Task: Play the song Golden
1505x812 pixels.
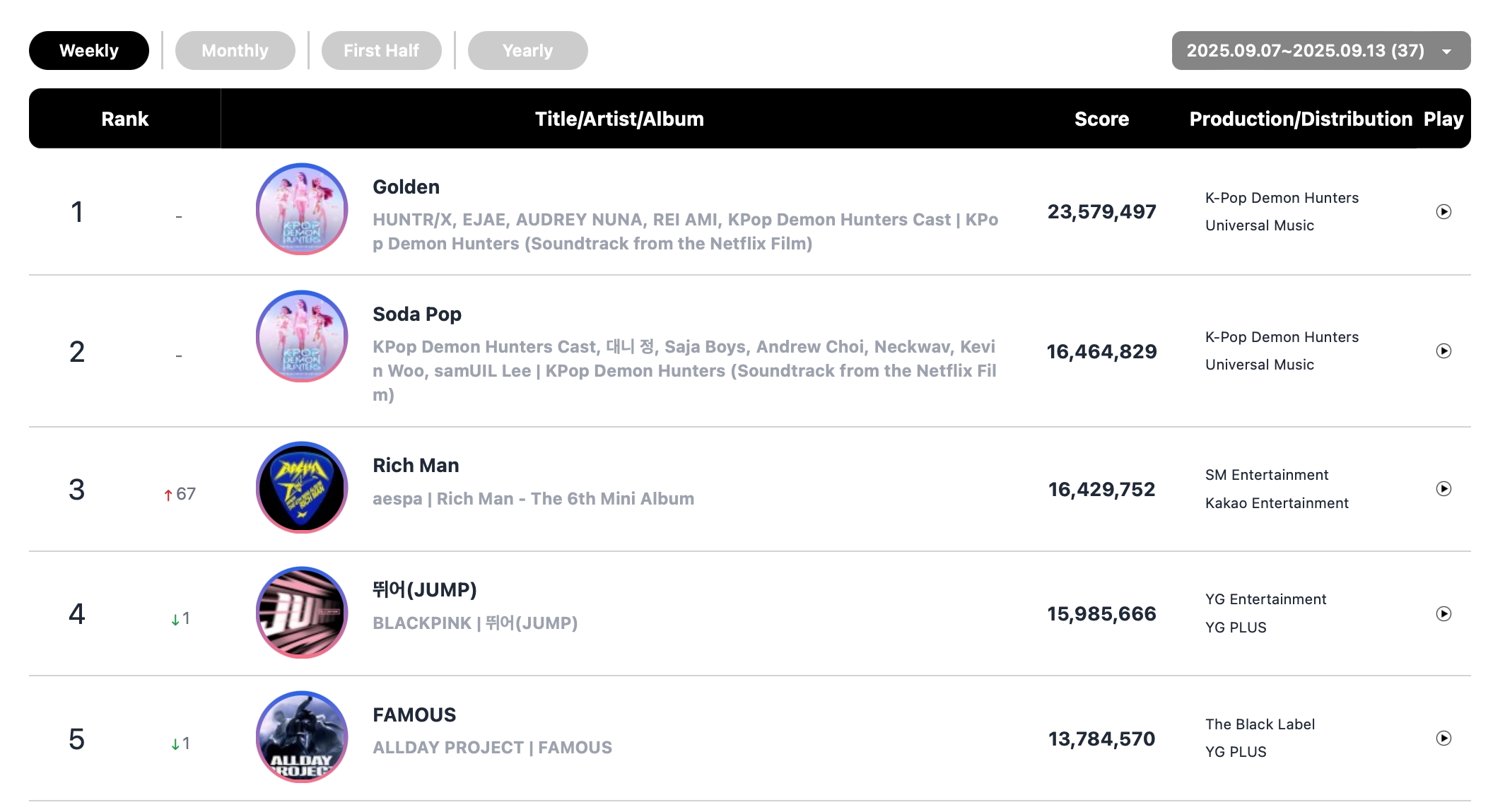Action: [1443, 212]
